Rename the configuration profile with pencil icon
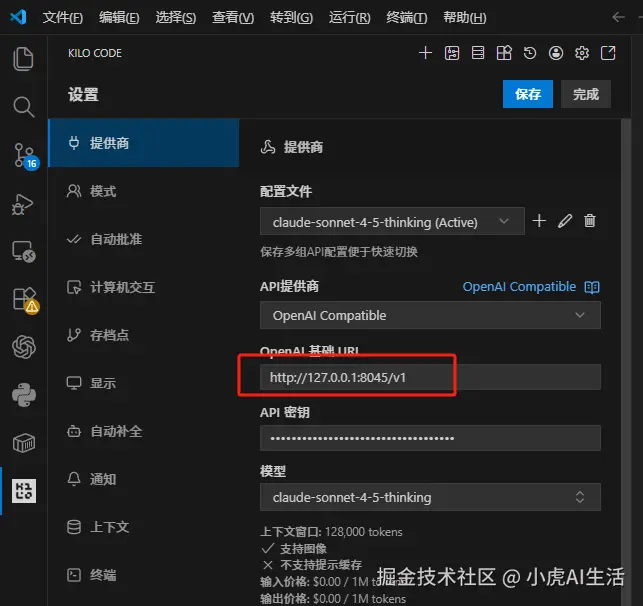643x606 pixels. click(x=565, y=221)
